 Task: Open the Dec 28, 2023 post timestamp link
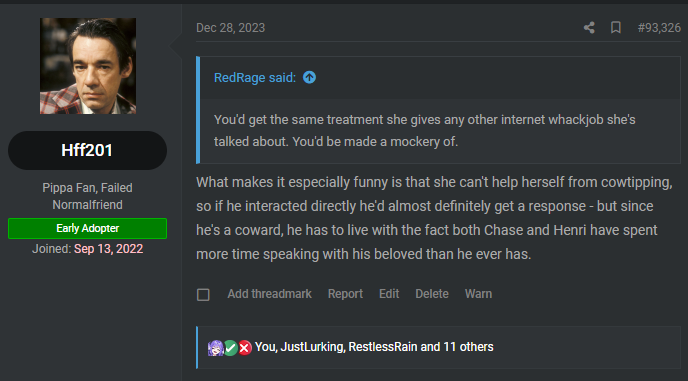(230, 28)
